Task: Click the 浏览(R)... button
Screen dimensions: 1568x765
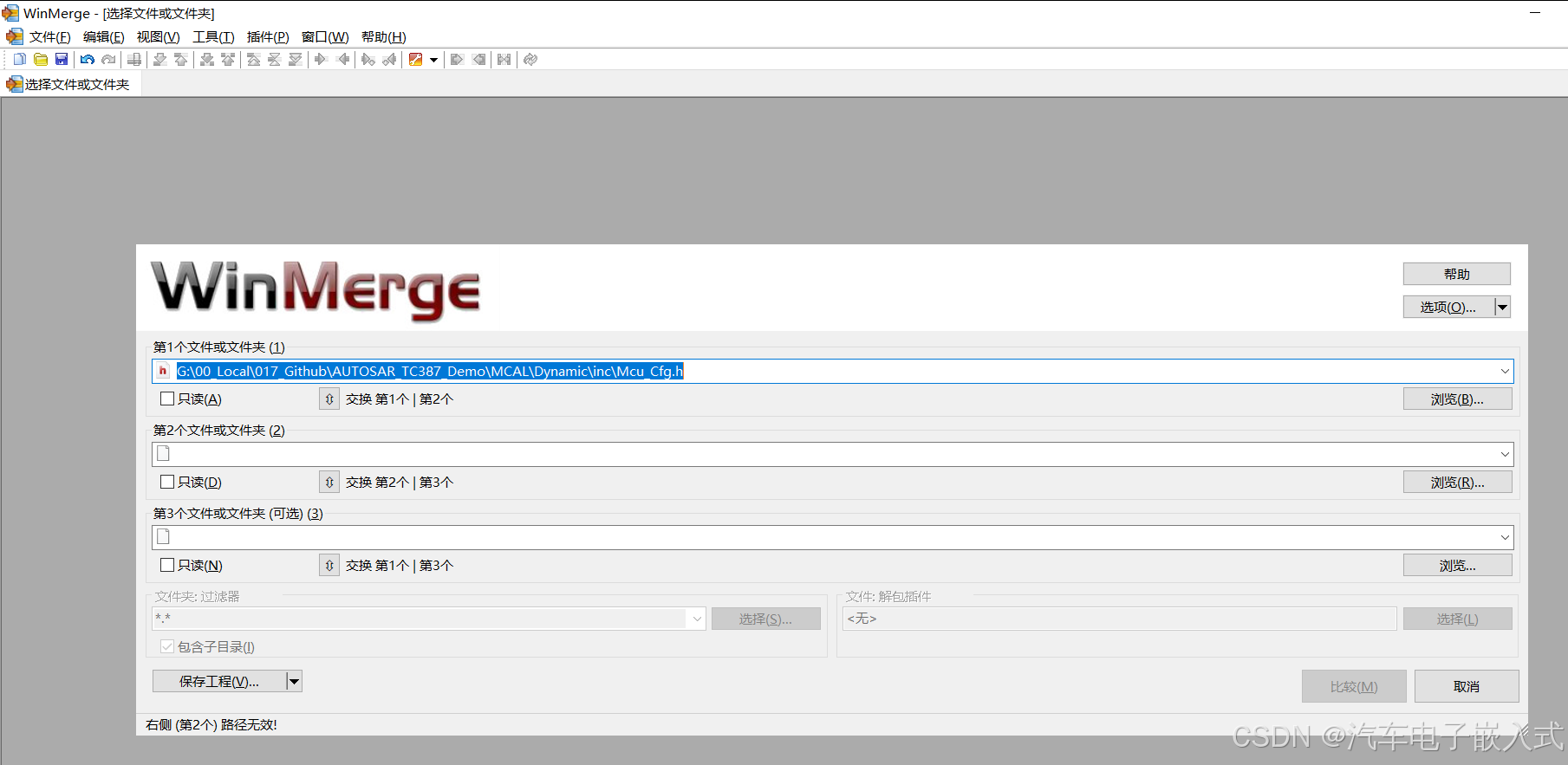Action: (1457, 482)
